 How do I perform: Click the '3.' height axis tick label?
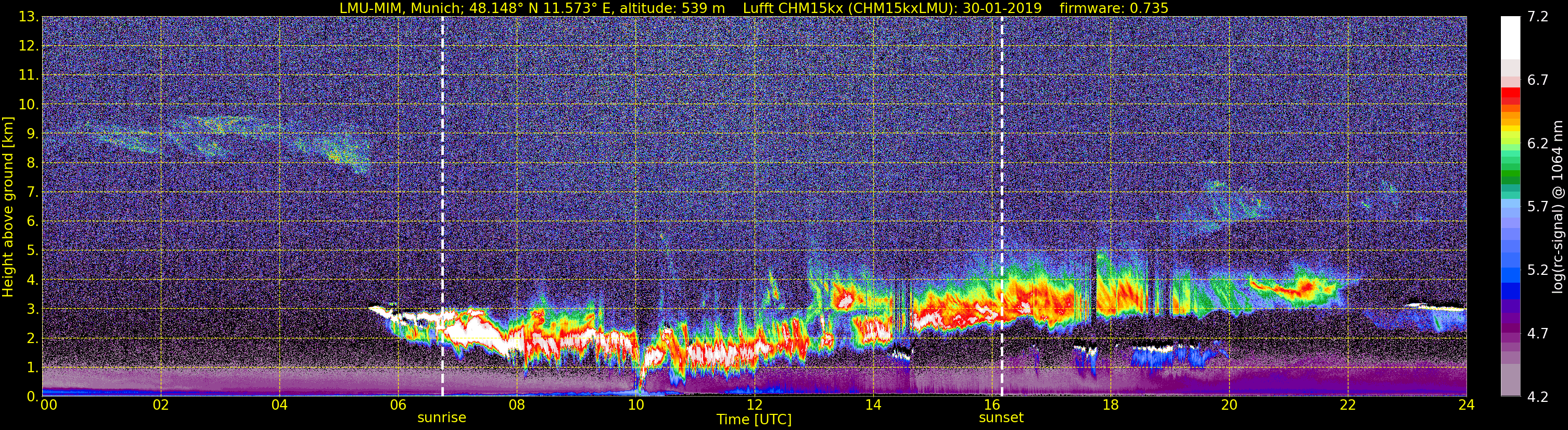tap(32, 309)
